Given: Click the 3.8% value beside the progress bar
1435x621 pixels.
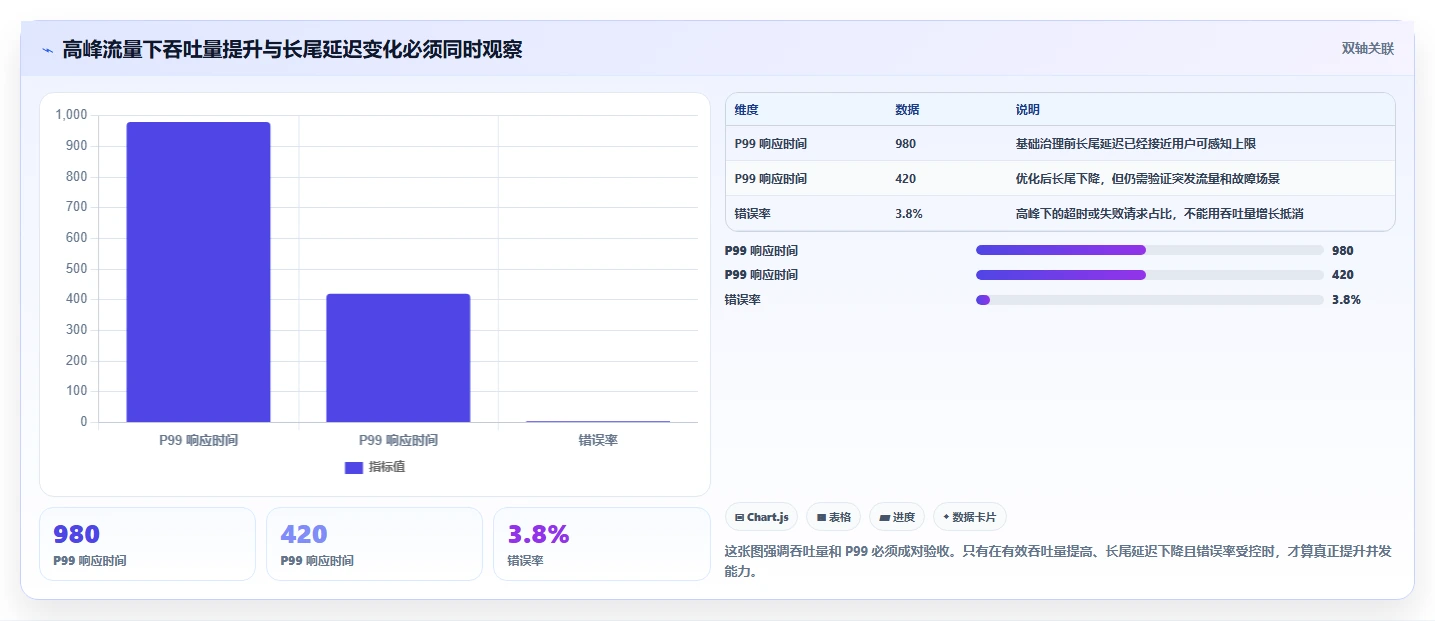Looking at the screenshot, I should (1346, 300).
